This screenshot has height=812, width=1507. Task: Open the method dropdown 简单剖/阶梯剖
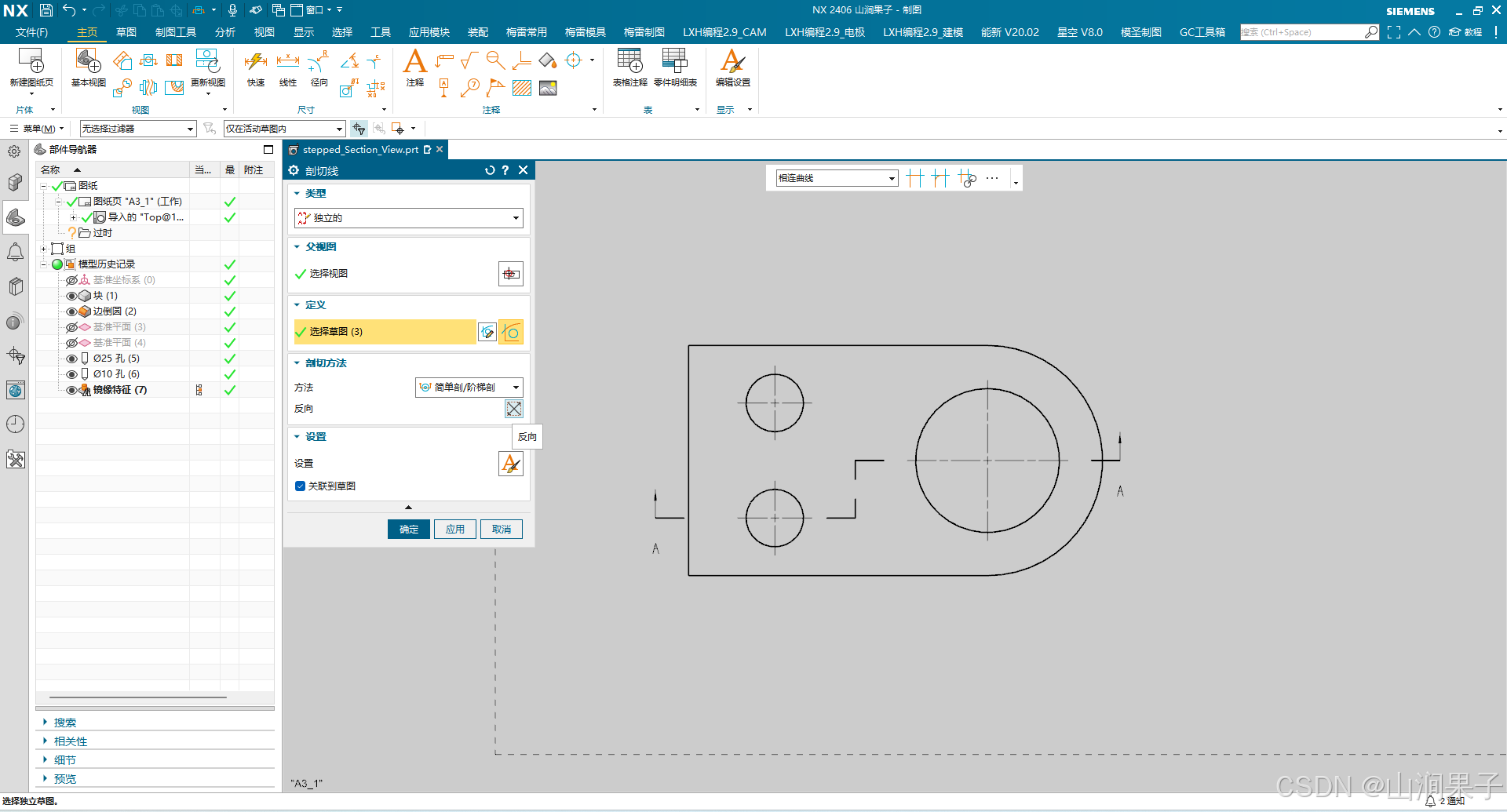(469, 388)
